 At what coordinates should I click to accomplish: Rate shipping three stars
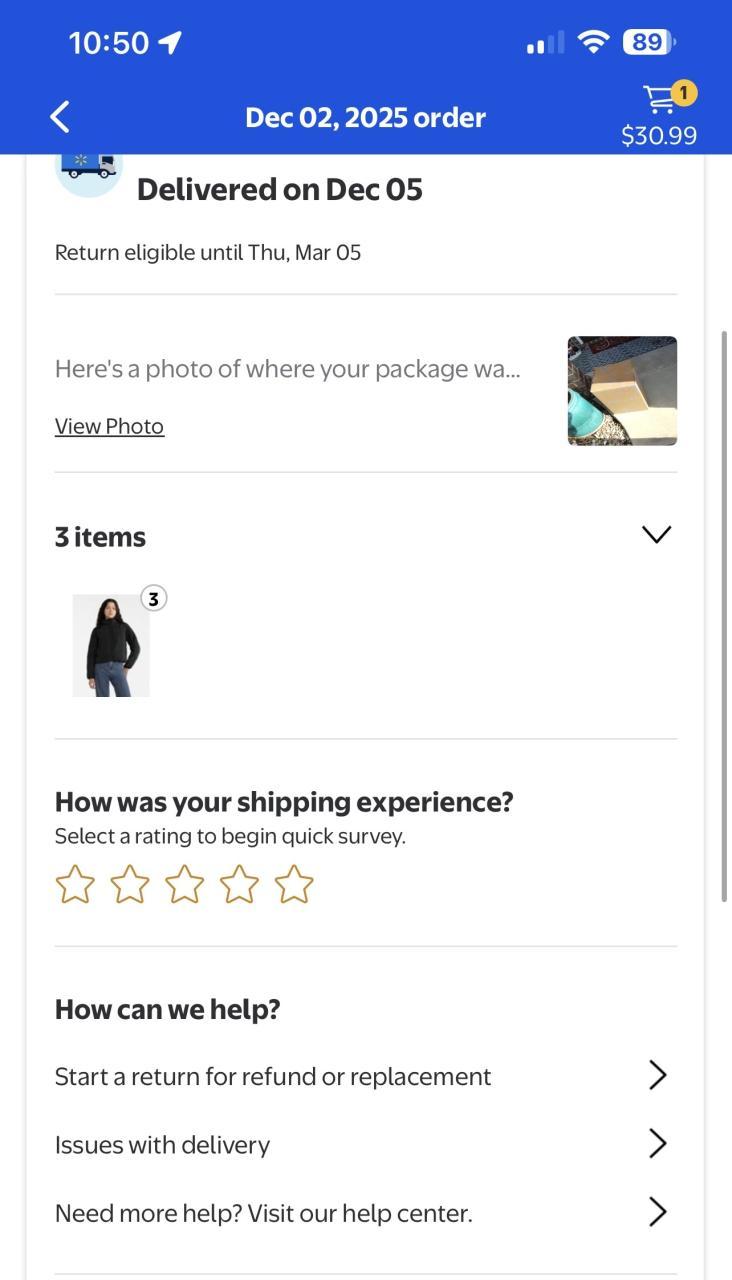184,885
